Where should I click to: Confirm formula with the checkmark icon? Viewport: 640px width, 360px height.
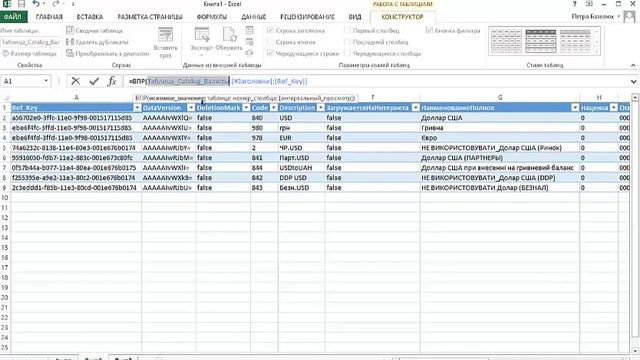click(94, 81)
